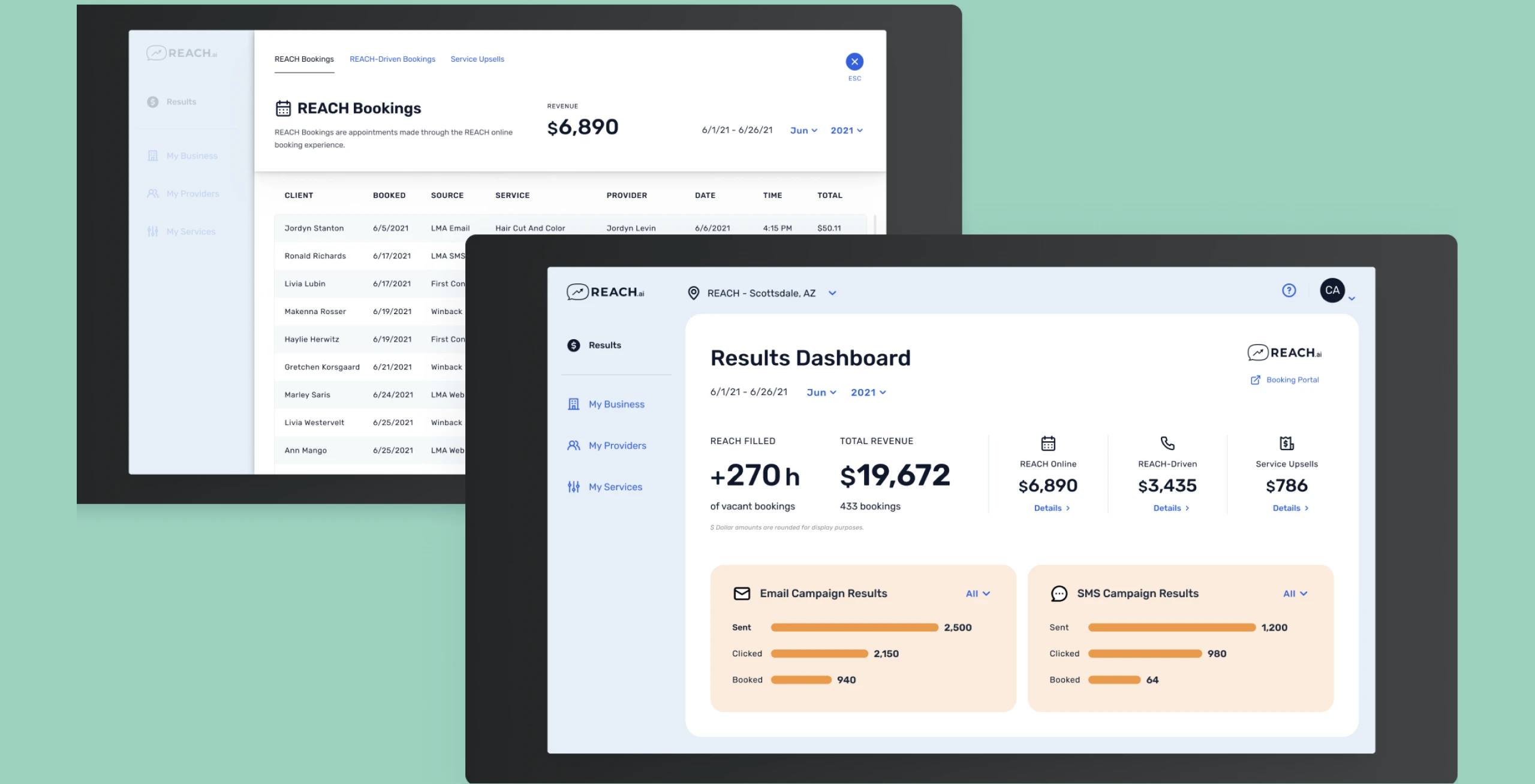Expand the chevron next to the CA avatar

(x=1352, y=298)
